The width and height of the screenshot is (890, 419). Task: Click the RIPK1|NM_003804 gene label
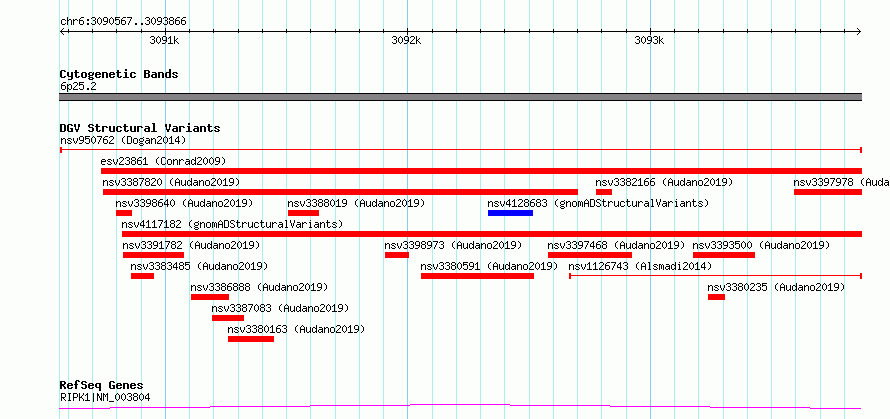click(x=105, y=397)
